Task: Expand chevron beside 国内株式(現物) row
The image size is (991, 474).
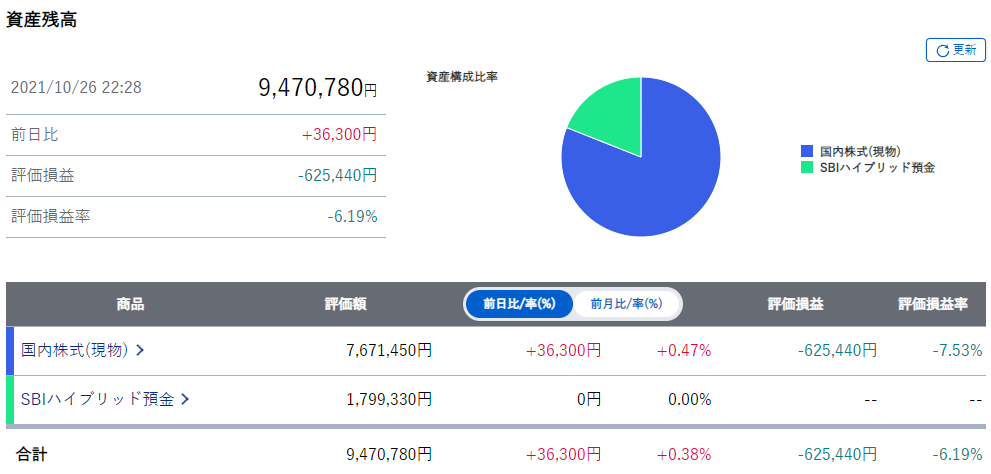Action: (x=141, y=350)
